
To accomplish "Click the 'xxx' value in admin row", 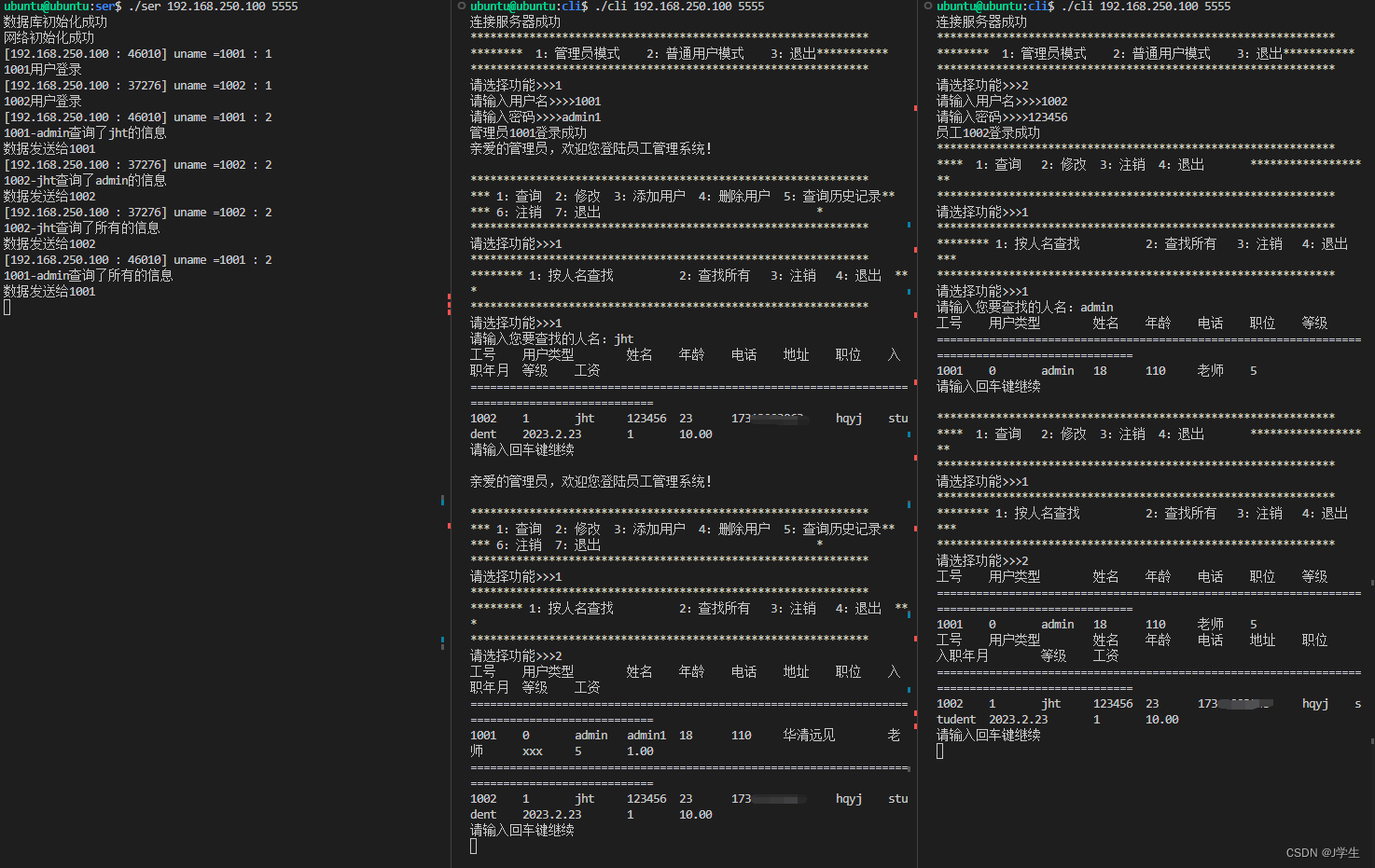I will click(532, 751).
